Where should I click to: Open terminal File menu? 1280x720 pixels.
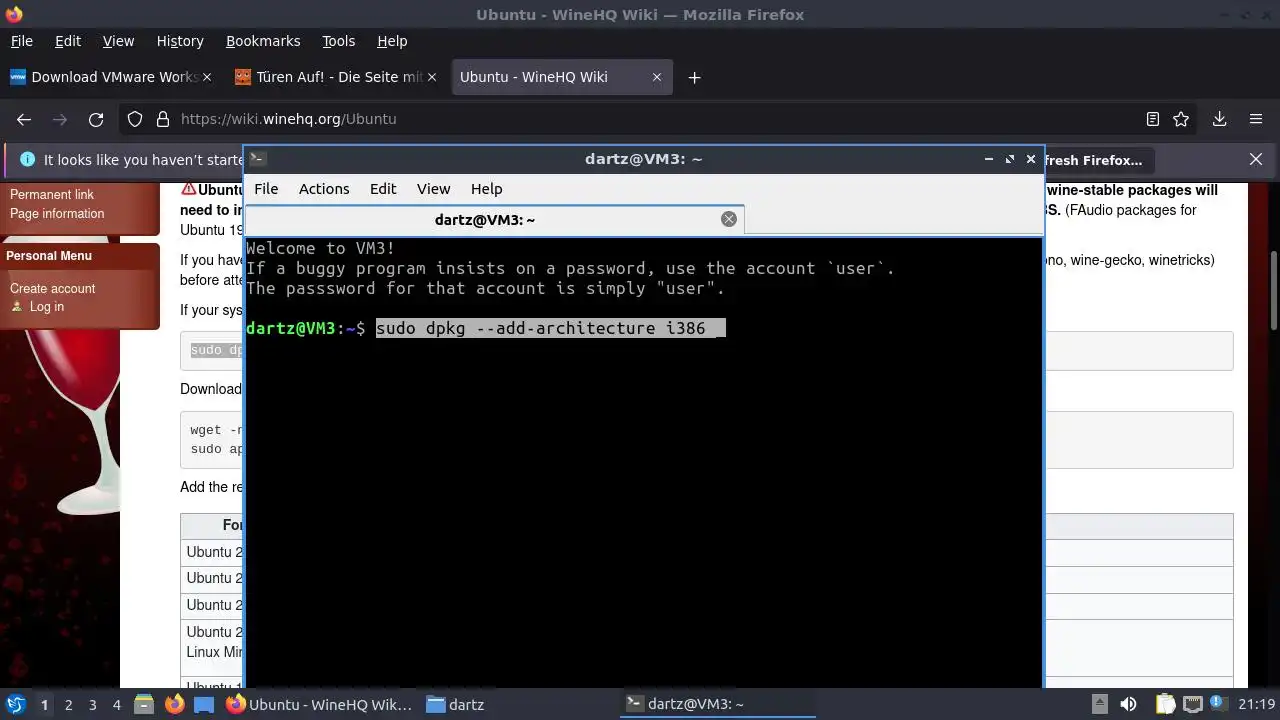tap(266, 189)
